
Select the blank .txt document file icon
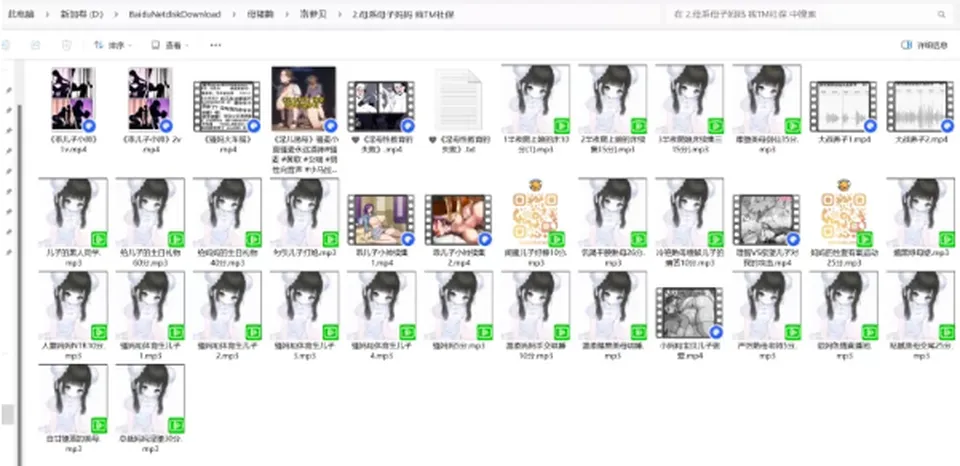(x=458, y=99)
